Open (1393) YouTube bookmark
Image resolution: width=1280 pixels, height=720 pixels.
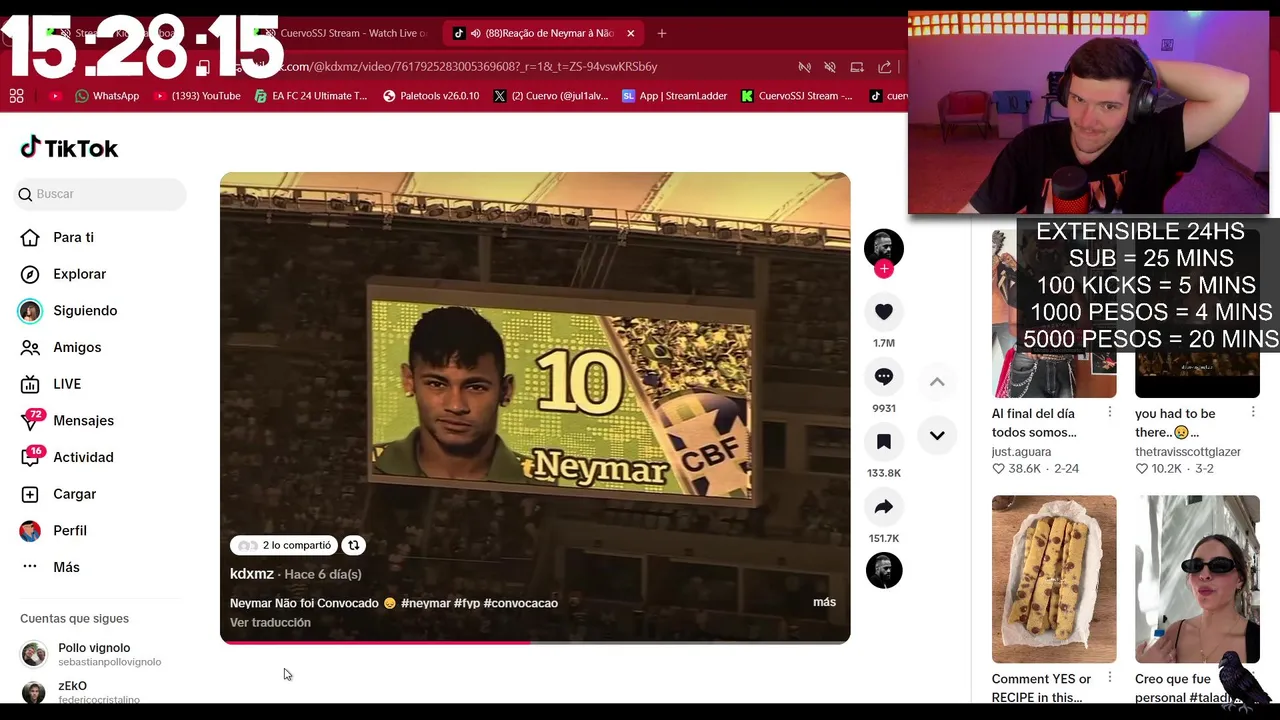(197, 96)
